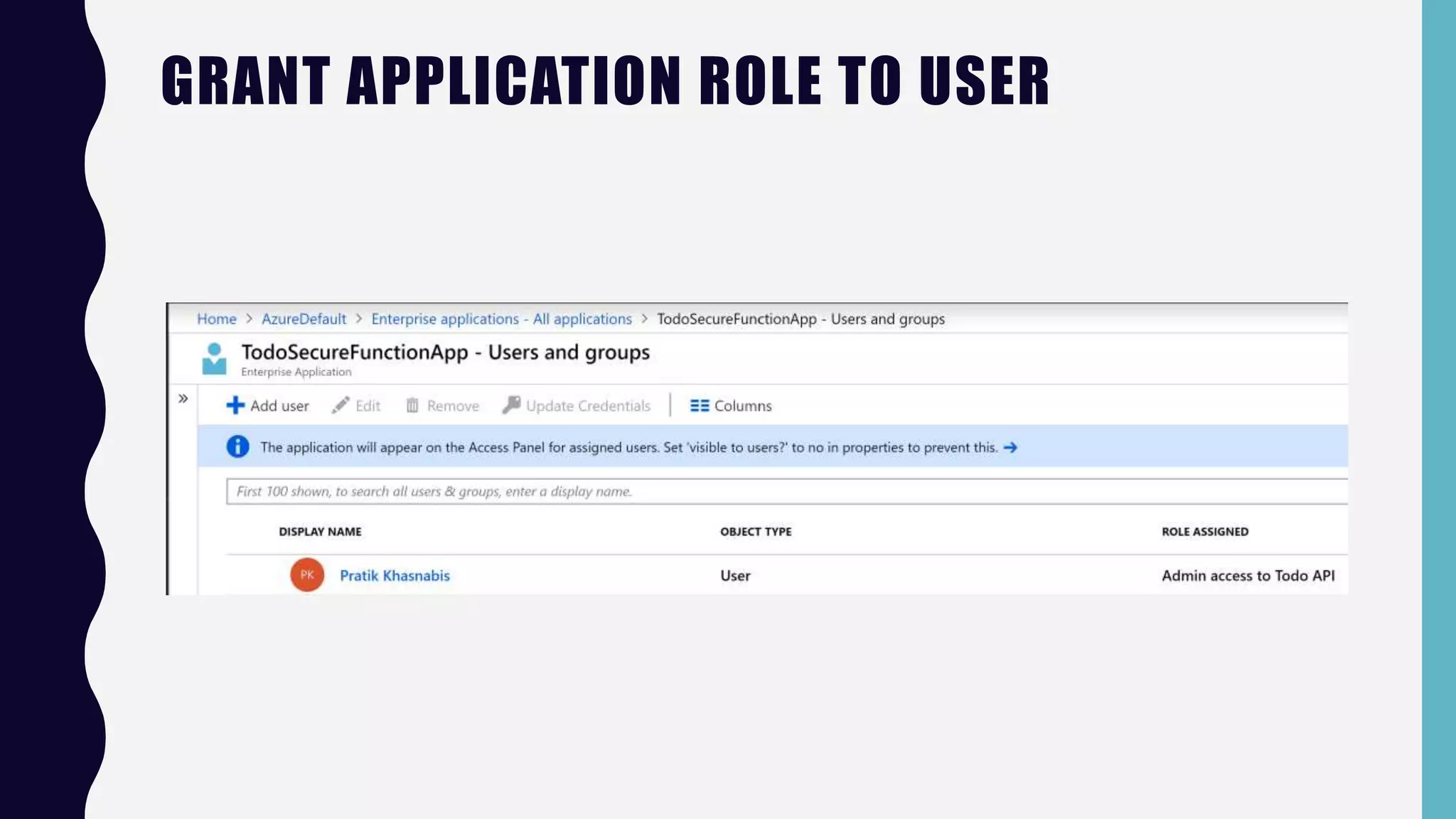Click the User object type cell
Image resolution: width=1456 pixels, height=819 pixels.
click(x=735, y=576)
